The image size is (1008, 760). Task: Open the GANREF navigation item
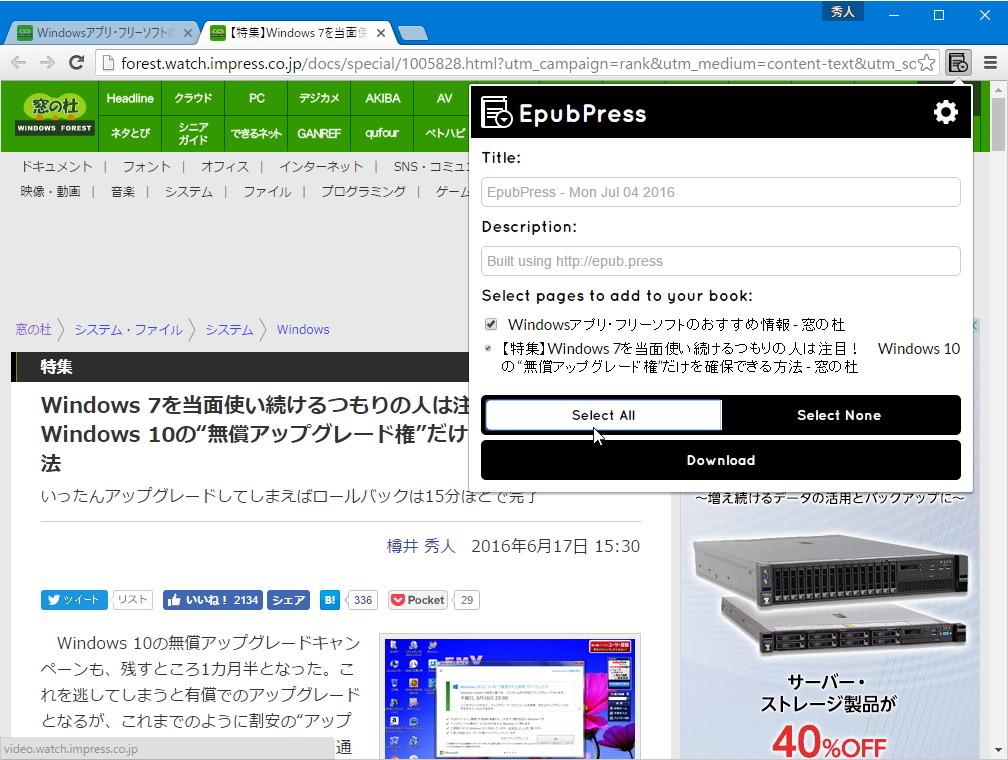pyautogui.click(x=319, y=134)
